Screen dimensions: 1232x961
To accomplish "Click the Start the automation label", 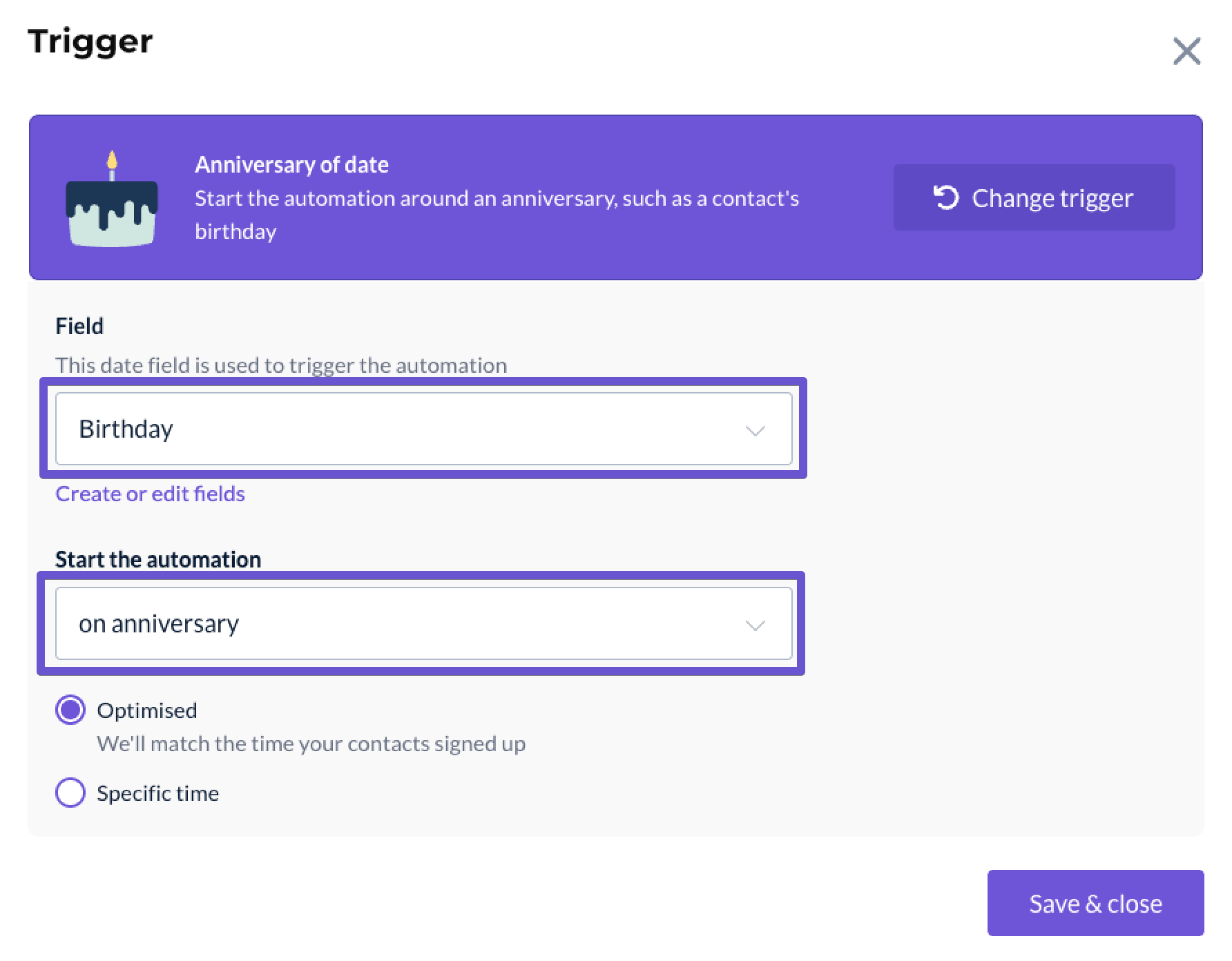I will [x=158, y=559].
